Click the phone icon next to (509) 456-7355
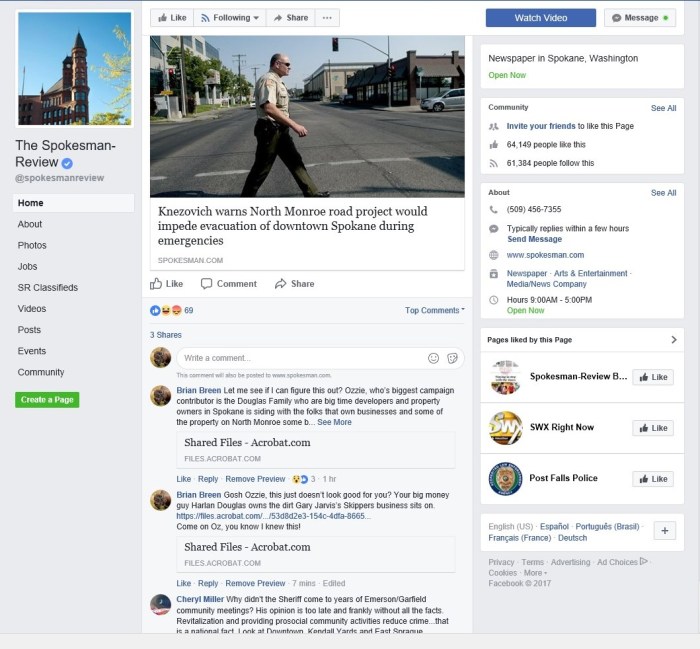The height and width of the screenshot is (649, 700). tap(494, 209)
